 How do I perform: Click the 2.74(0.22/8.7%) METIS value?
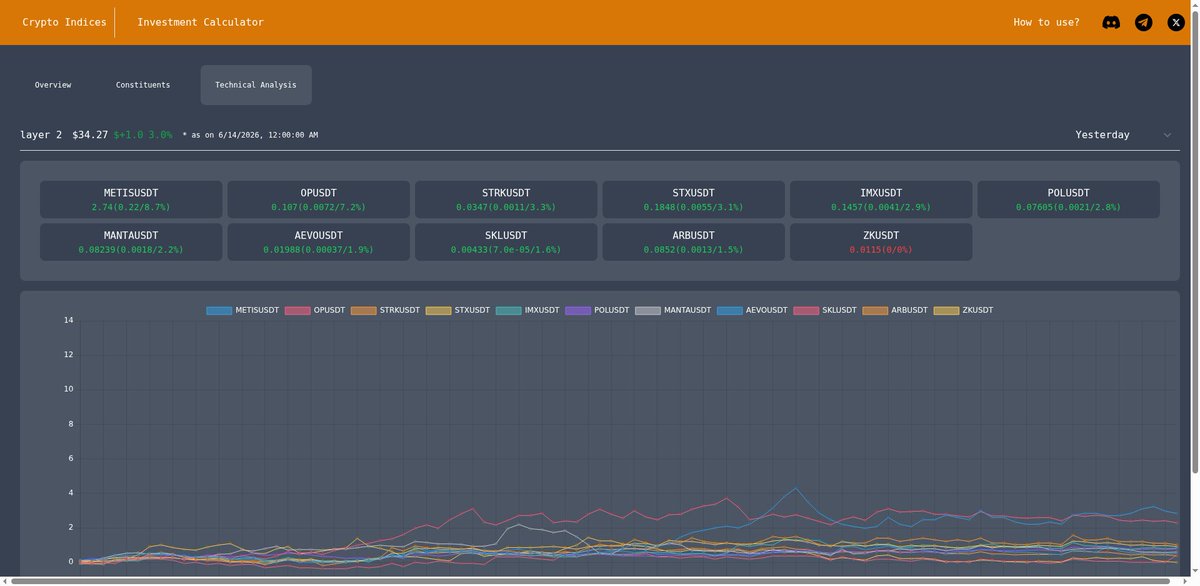point(131,207)
